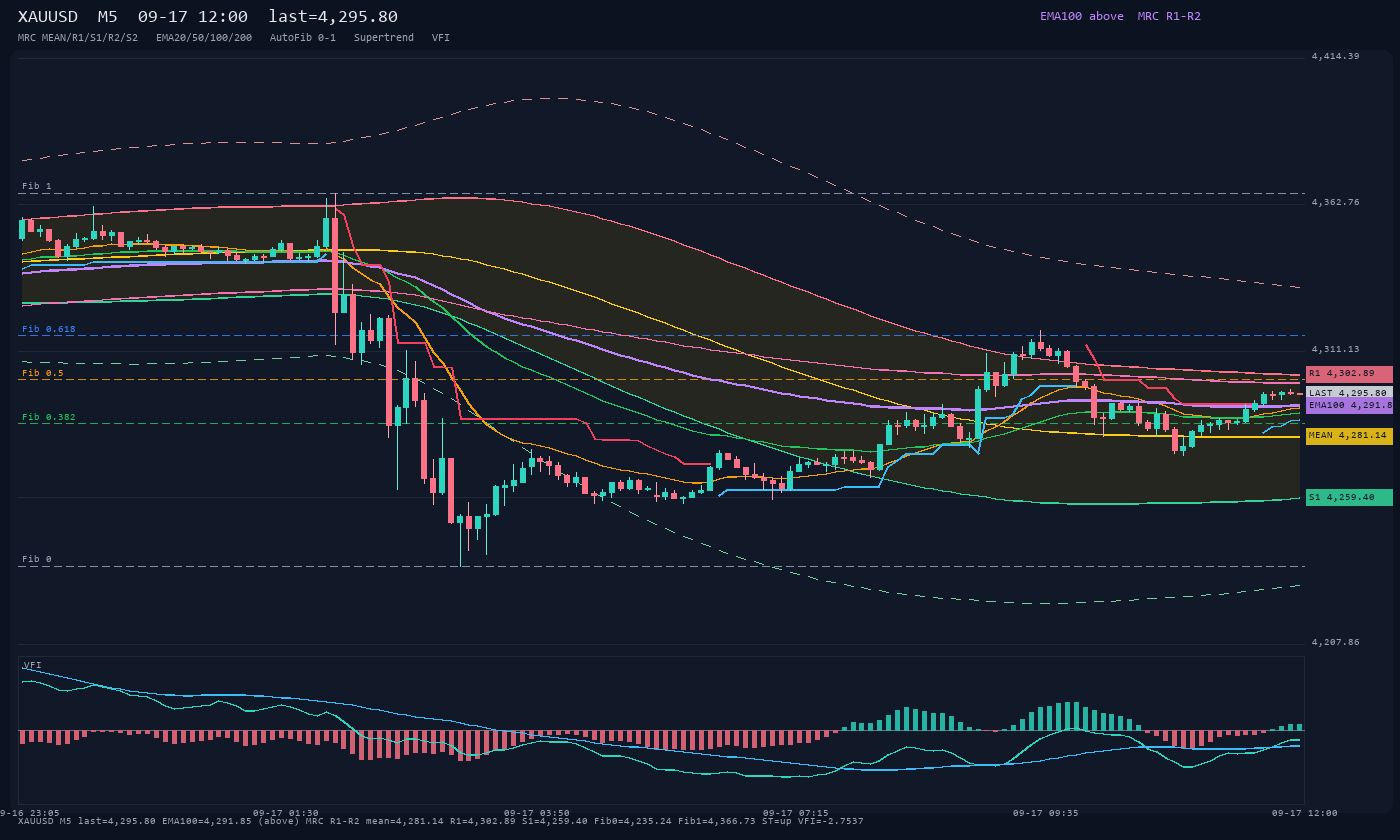Viewport: 1400px width, 840px height.
Task: Click the '09-17 12:00' time axis label
Action: tap(1305, 813)
